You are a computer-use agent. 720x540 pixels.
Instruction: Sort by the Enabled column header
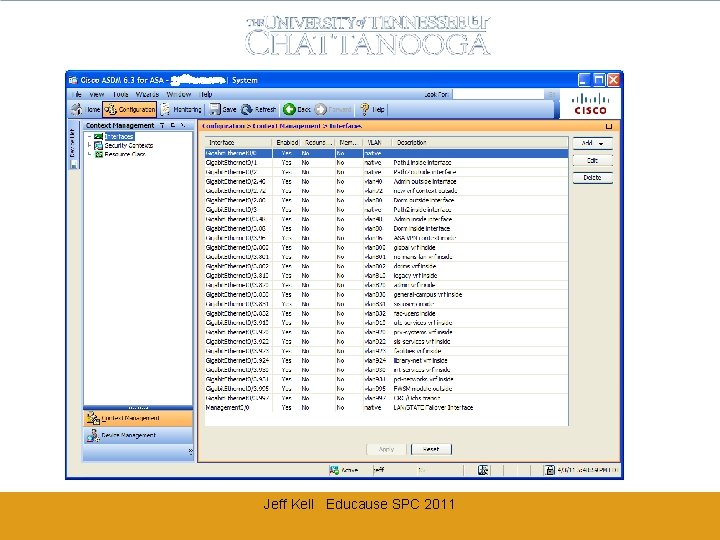287,143
